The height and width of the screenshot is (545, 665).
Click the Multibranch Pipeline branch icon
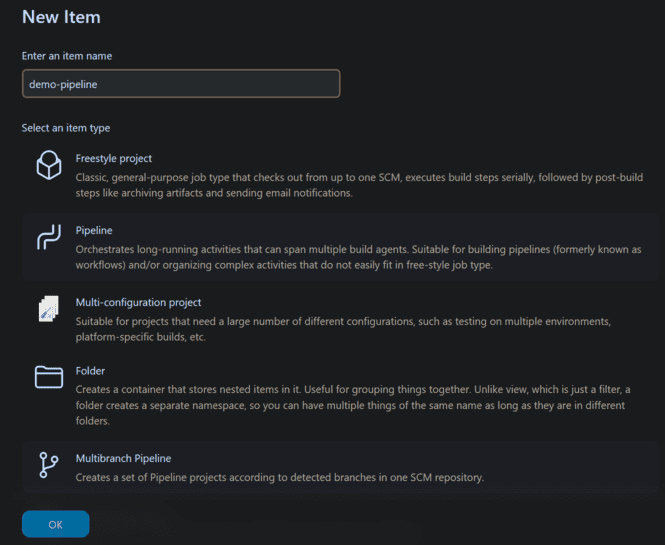coord(49,465)
